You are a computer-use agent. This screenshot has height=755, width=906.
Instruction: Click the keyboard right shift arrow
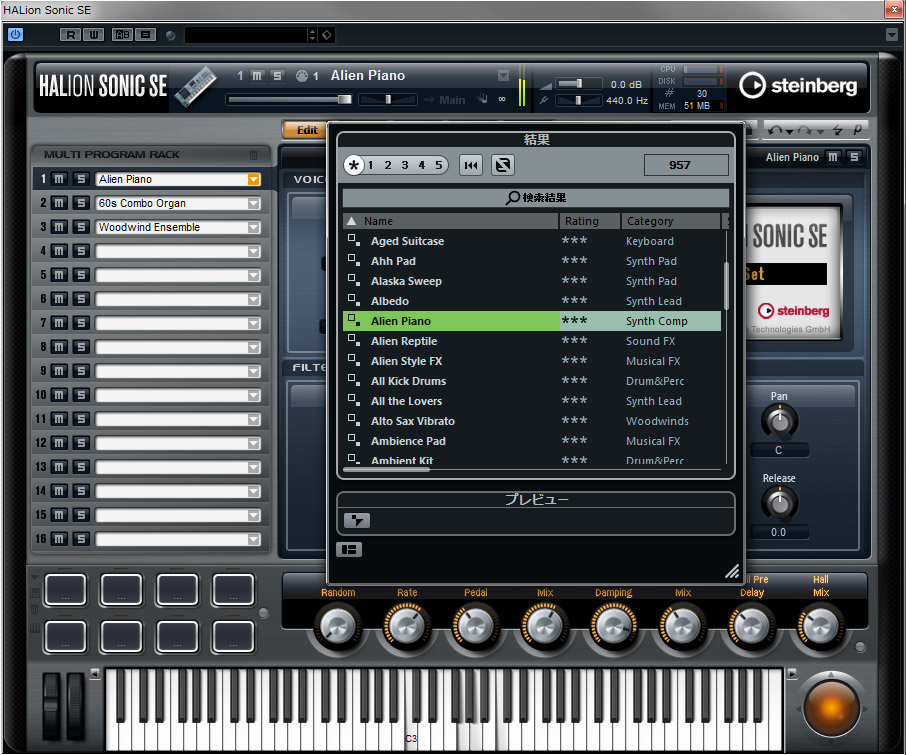(792, 674)
